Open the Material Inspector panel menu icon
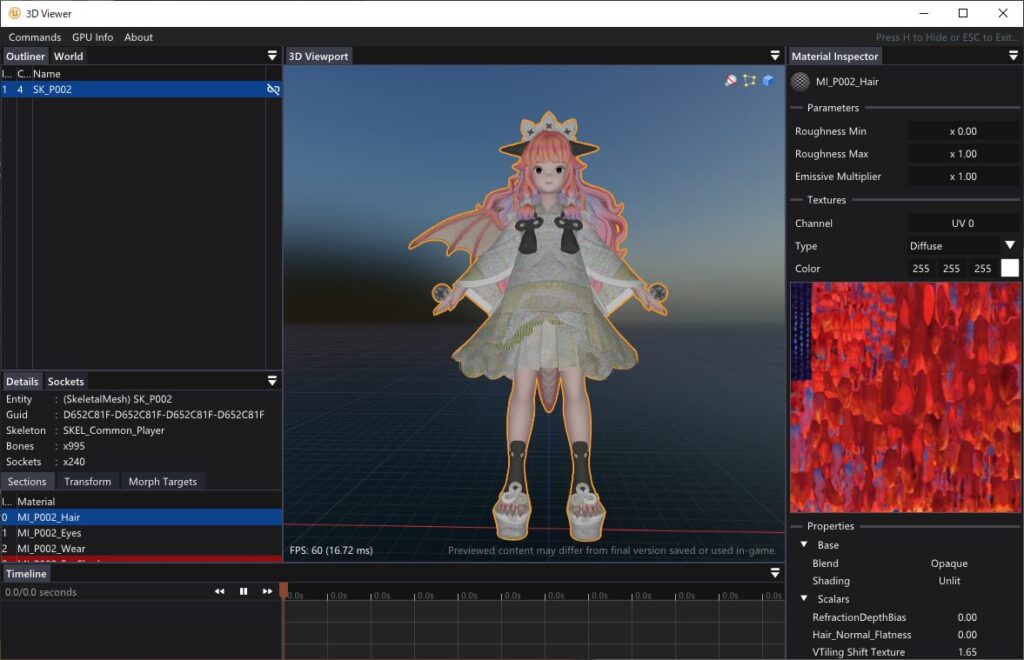1024x660 pixels. point(1013,55)
